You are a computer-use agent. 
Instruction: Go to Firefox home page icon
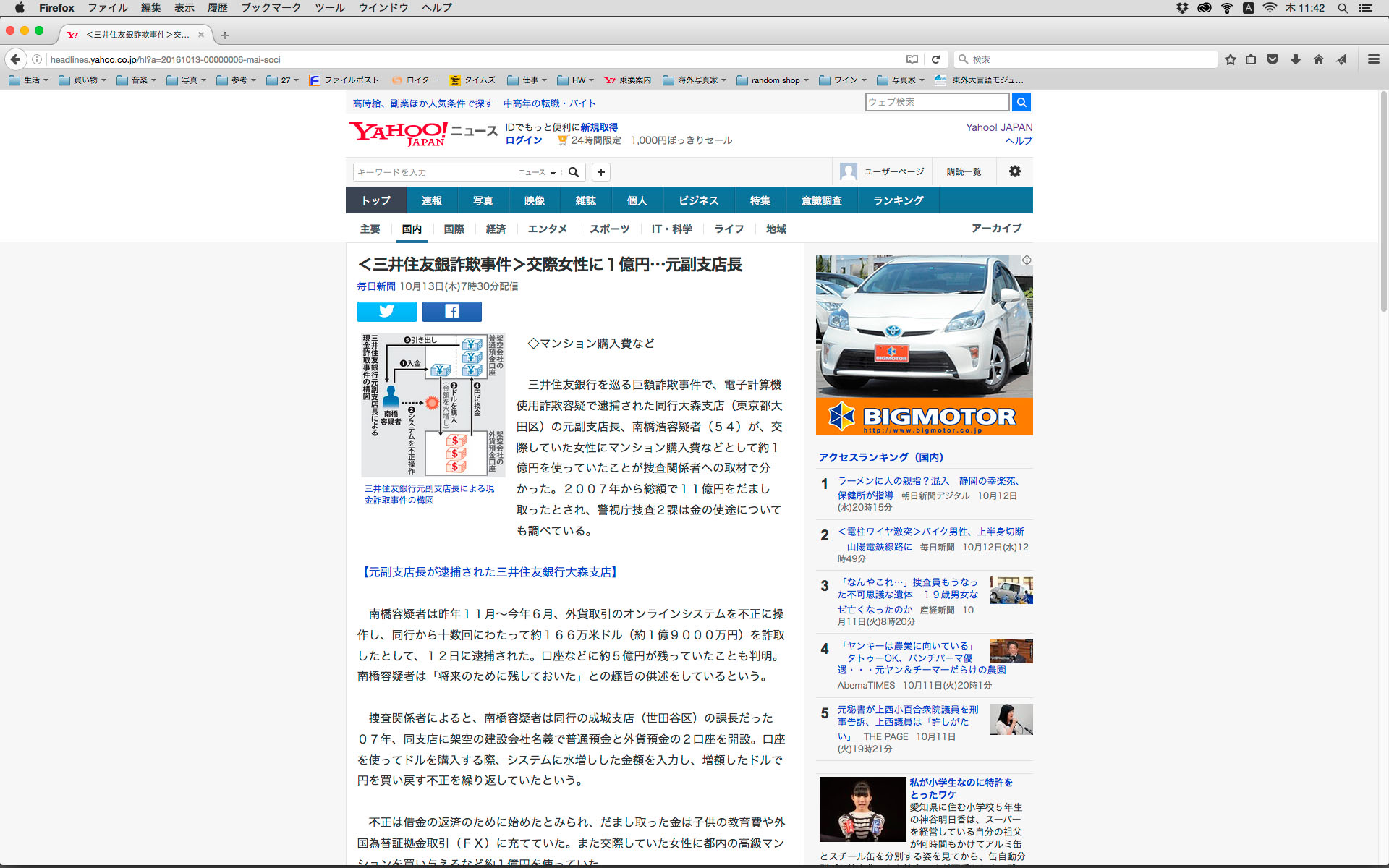pyautogui.click(x=1318, y=59)
